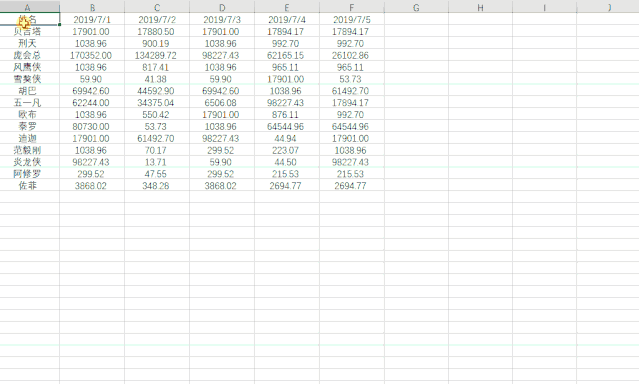Click the 姓名 header cell
The width and height of the screenshot is (639, 384).
pos(30,19)
